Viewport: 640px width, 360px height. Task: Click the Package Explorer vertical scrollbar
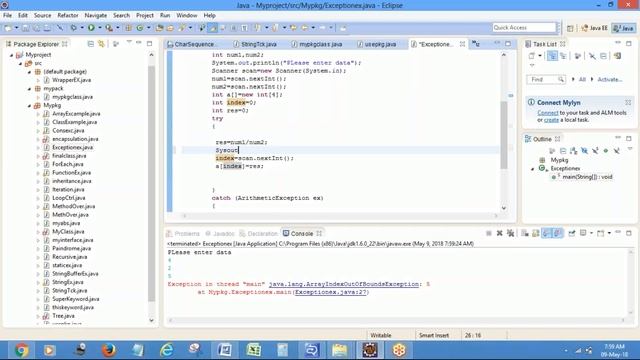click(x=151, y=184)
